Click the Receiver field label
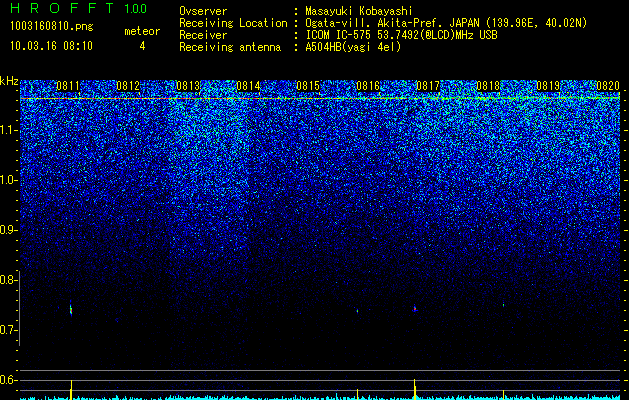Image resolution: width=629 pixels, height=400 pixels. (x=203, y=35)
